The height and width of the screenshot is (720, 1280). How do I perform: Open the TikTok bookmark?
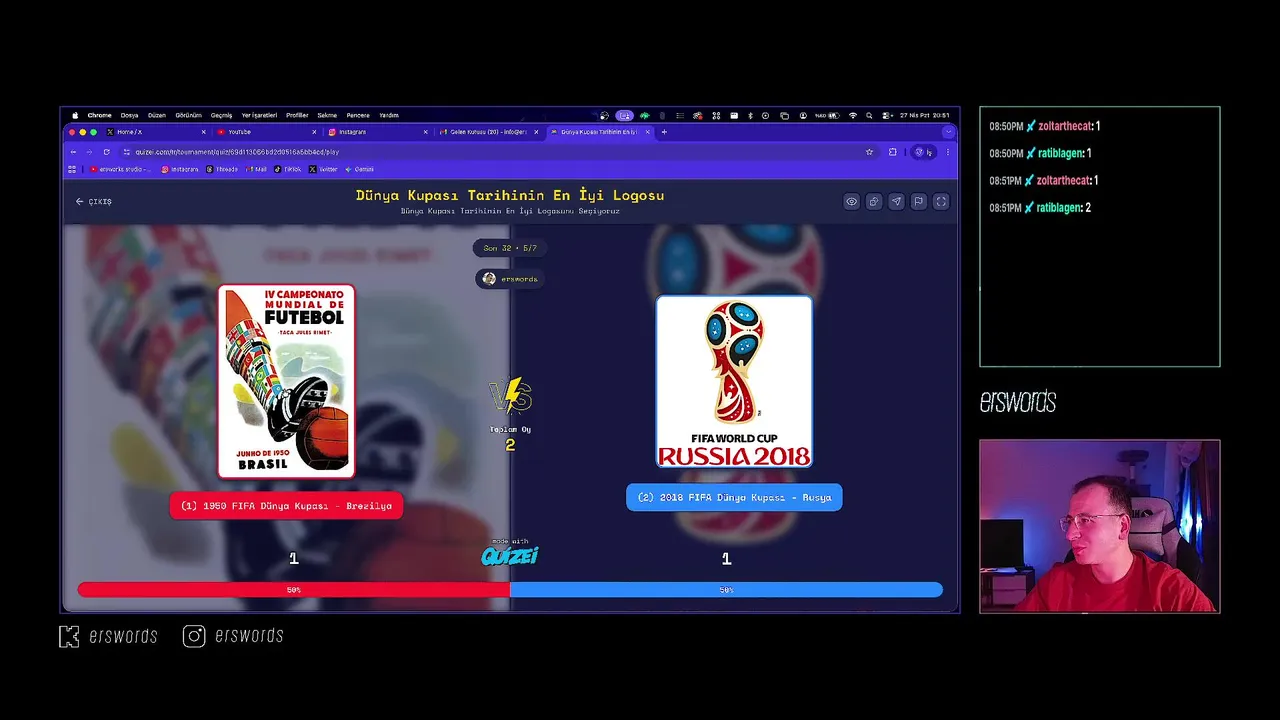[288, 169]
